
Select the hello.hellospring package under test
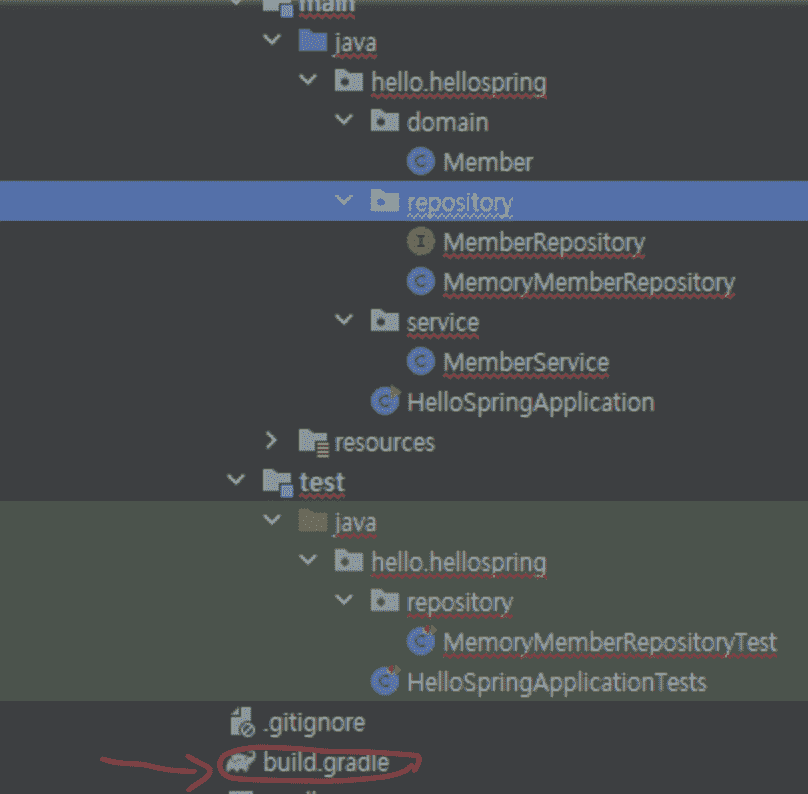pyautogui.click(x=458, y=562)
